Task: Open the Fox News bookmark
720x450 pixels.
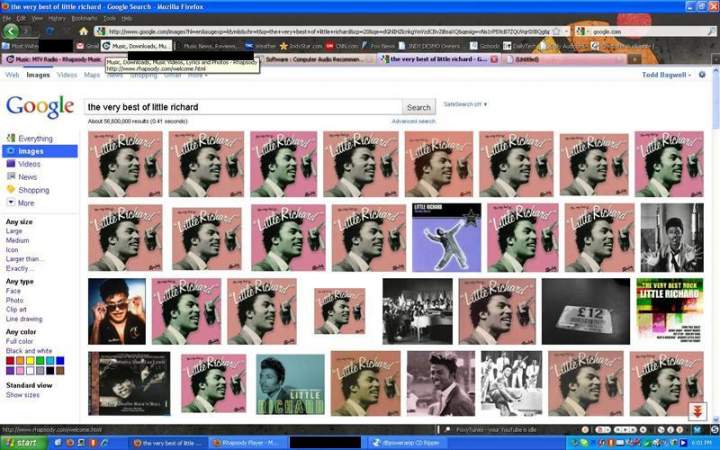Action: click(x=378, y=45)
